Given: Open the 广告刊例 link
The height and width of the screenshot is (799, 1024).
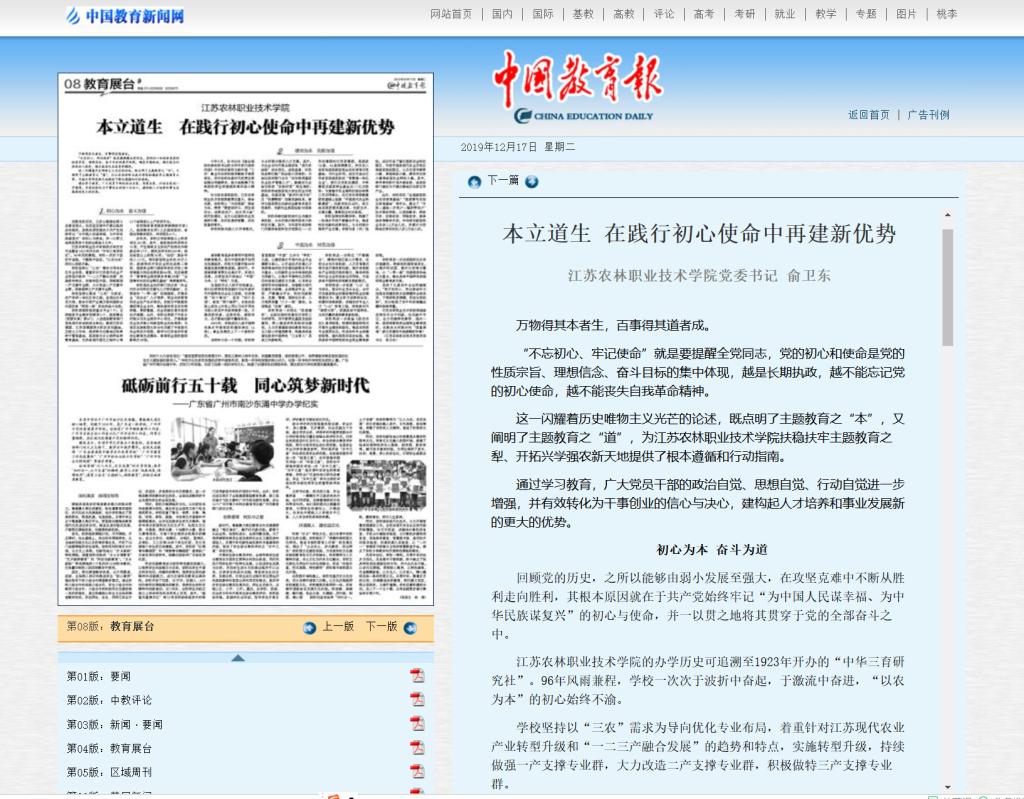Looking at the screenshot, I should [x=928, y=115].
